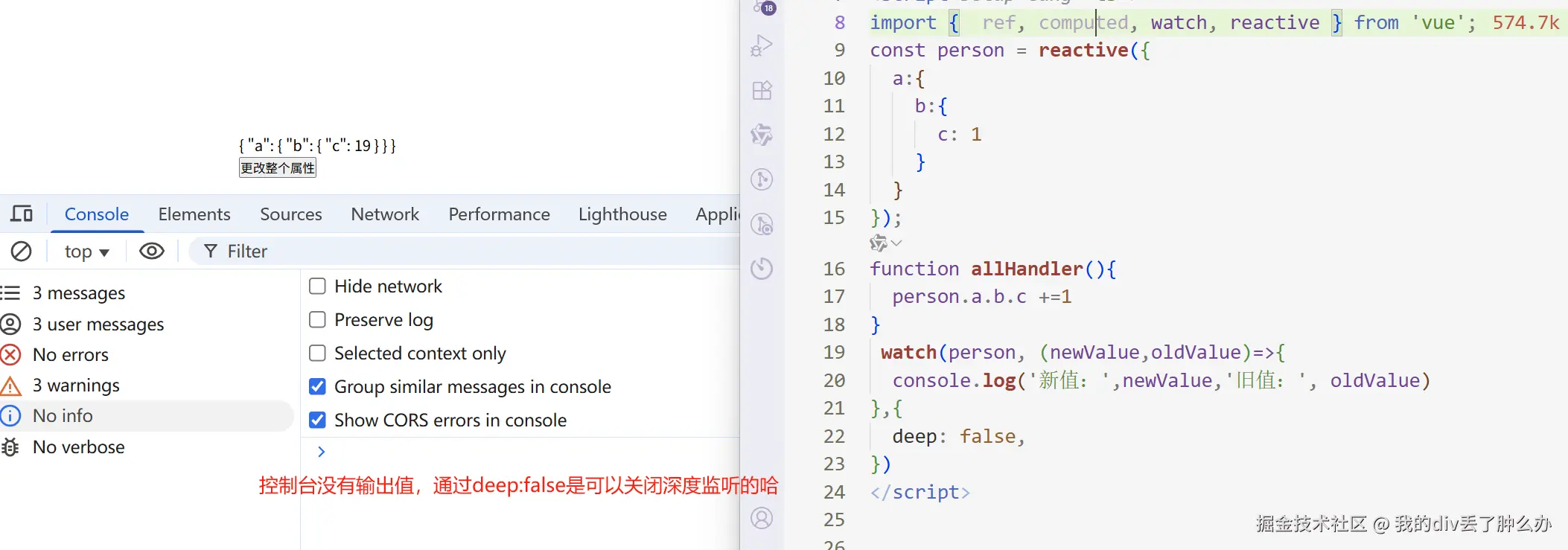The image size is (1568, 550).
Task: Open Source Control with the 18 badge
Action: pos(763,7)
